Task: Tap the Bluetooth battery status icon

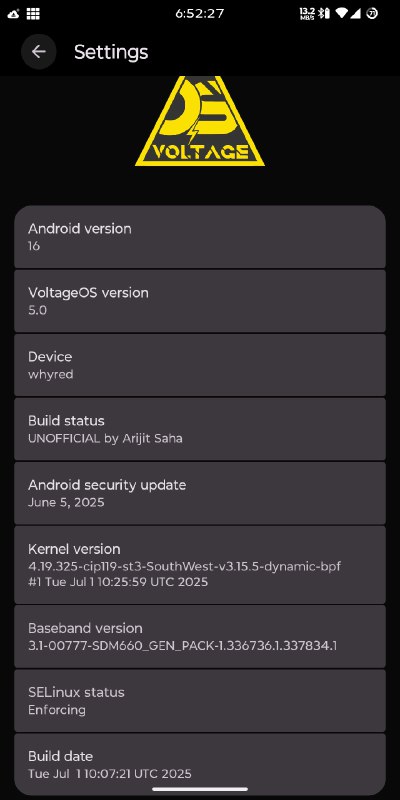Action: (x=323, y=13)
